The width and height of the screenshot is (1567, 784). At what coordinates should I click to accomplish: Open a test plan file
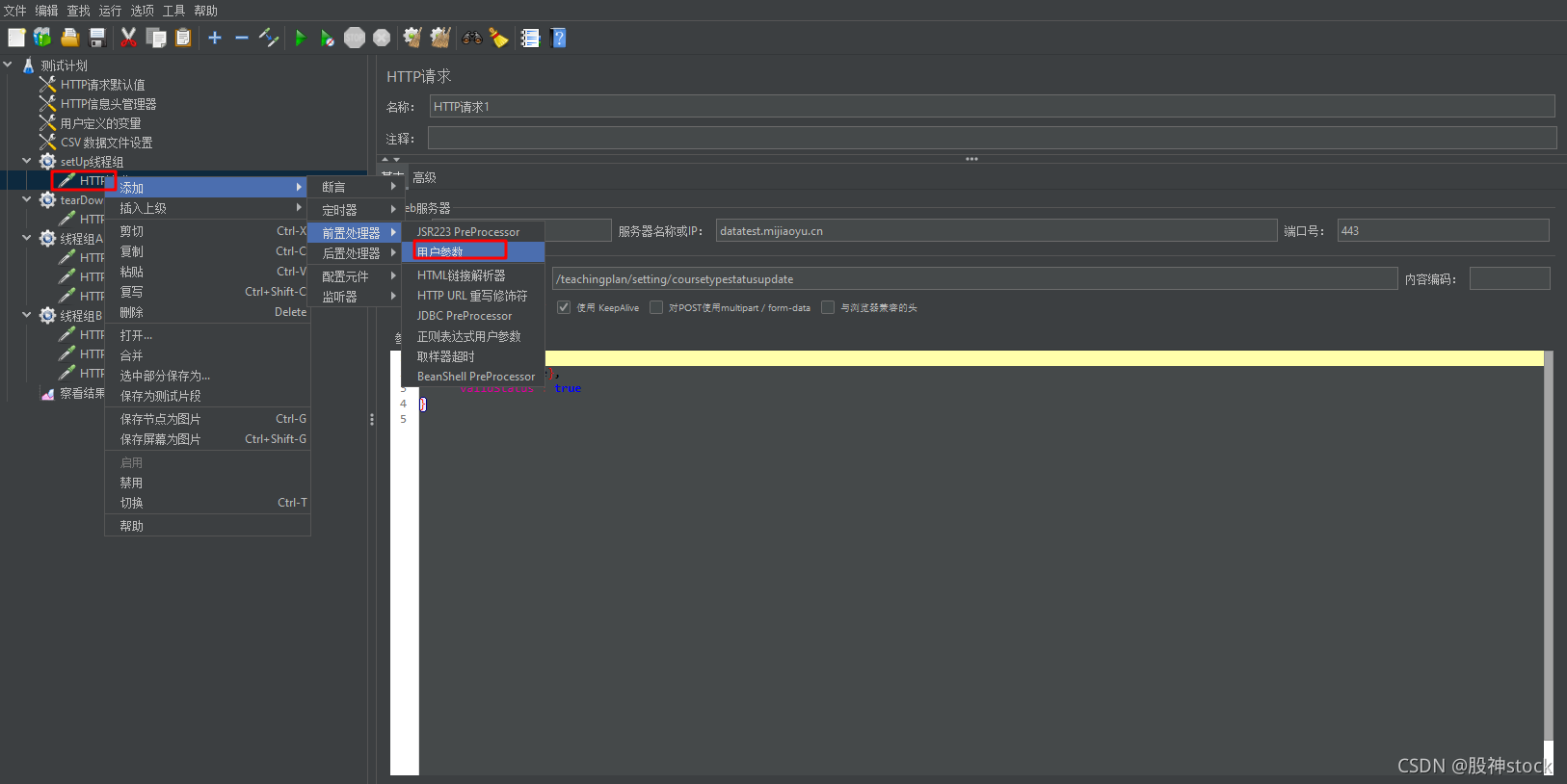coord(69,38)
